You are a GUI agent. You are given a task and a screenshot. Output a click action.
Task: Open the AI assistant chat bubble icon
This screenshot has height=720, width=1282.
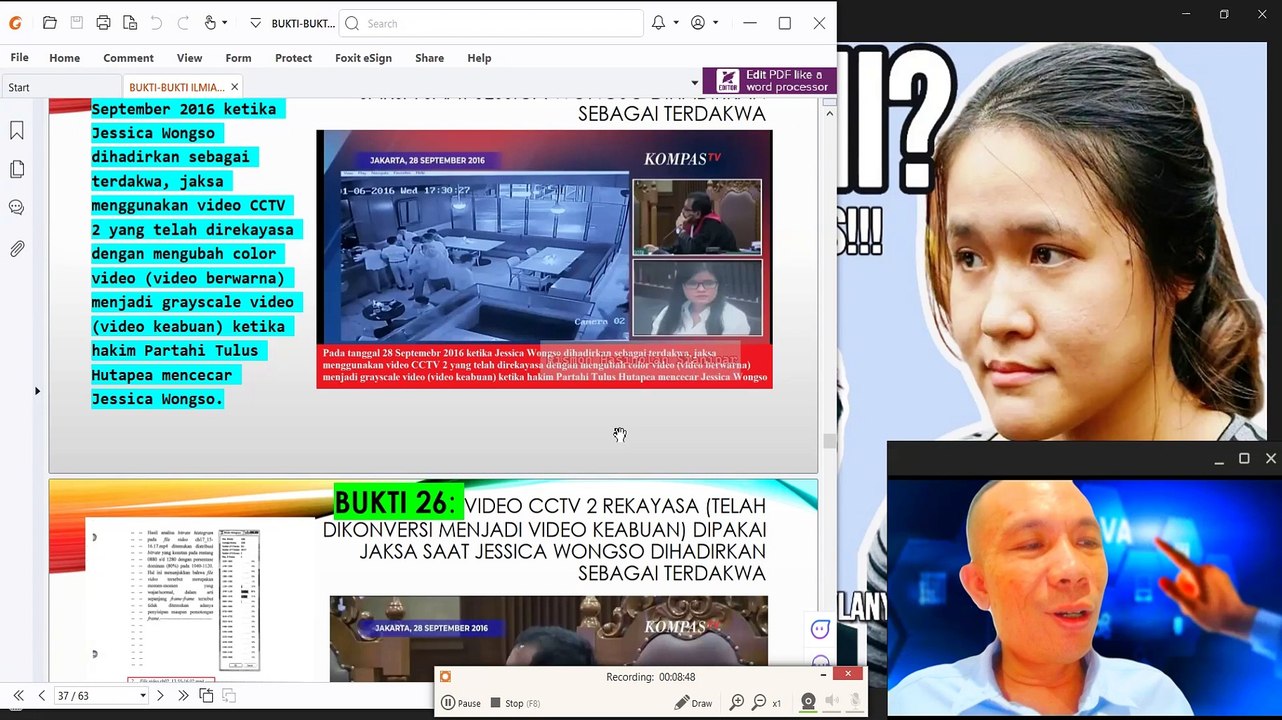[x=820, y=629]
